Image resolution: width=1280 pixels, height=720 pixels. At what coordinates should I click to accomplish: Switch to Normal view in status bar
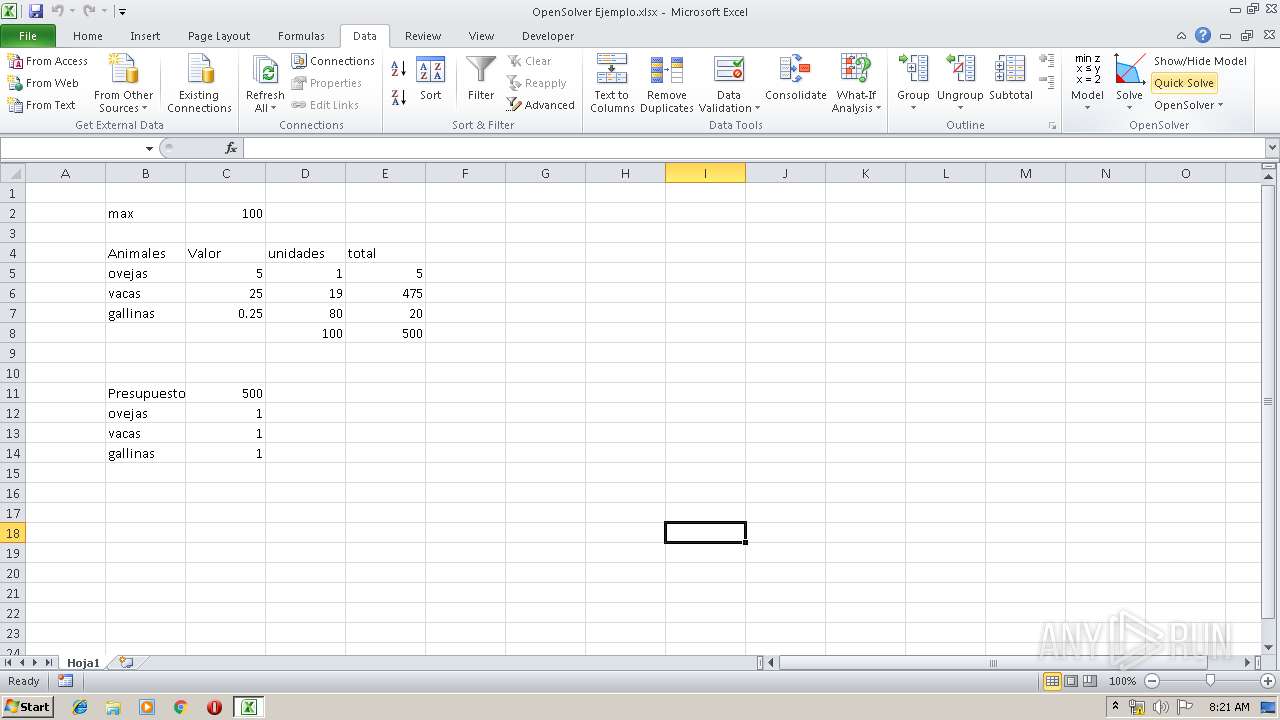point(1052,681)
